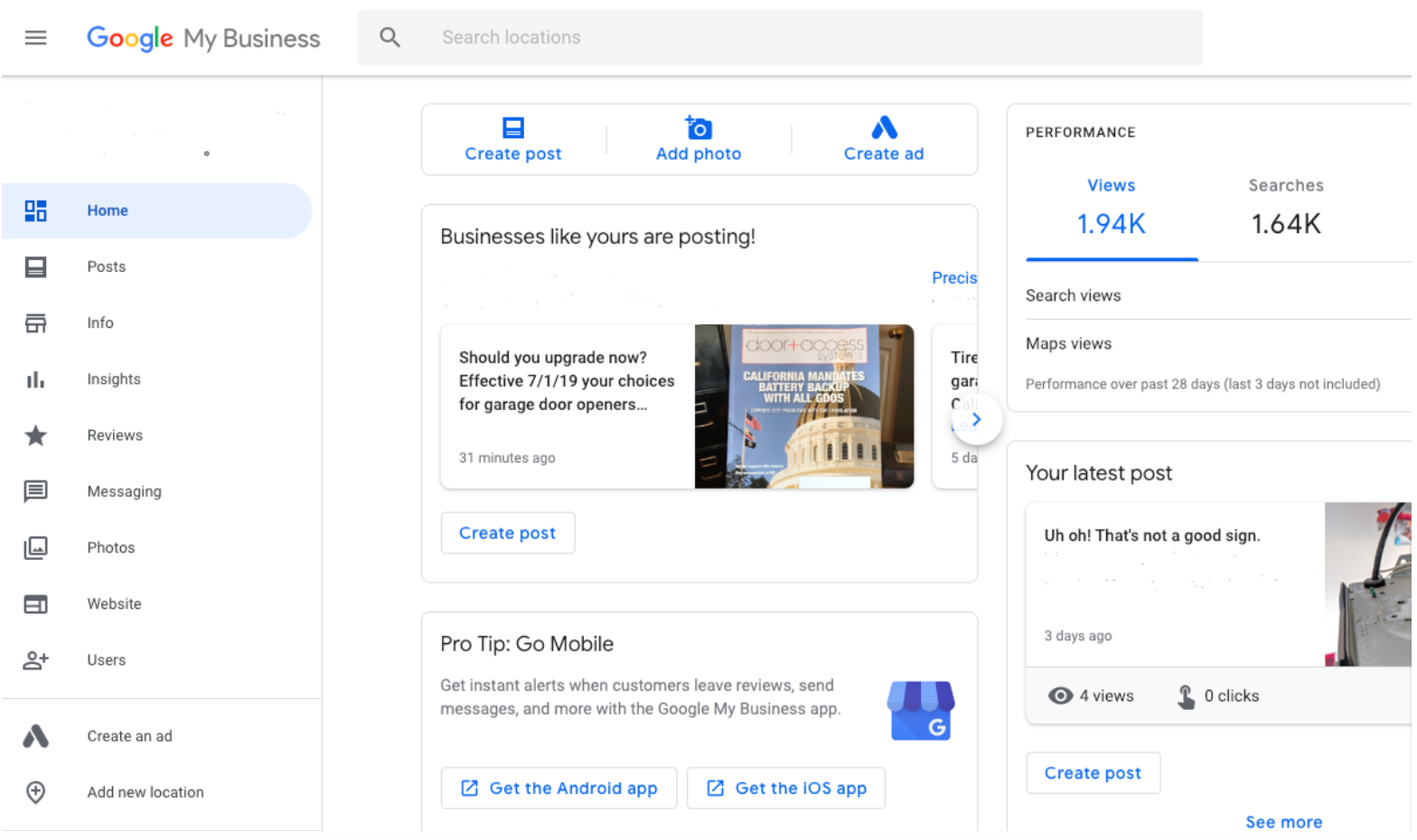Image resolution: width=1417 pixels, height=840 pixels.
Task: Click Create post under Your latest post
Action: click(x=1093, y=773)
